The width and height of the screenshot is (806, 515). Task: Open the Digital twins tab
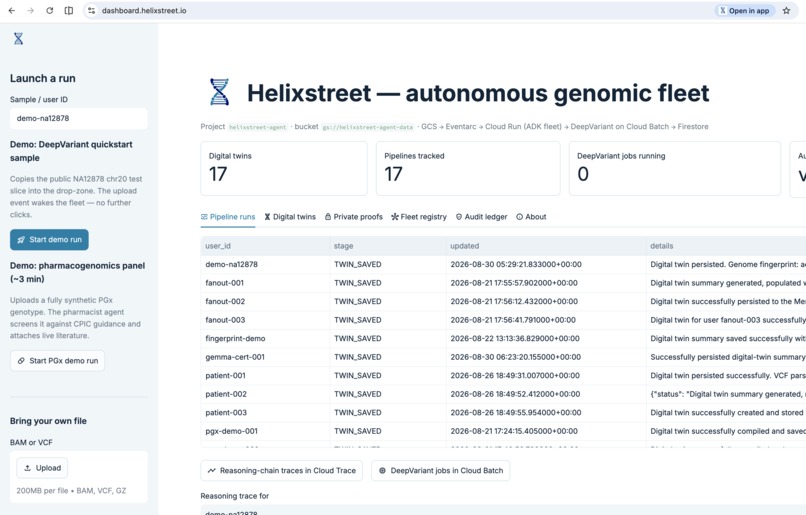[x=290, y=217]
